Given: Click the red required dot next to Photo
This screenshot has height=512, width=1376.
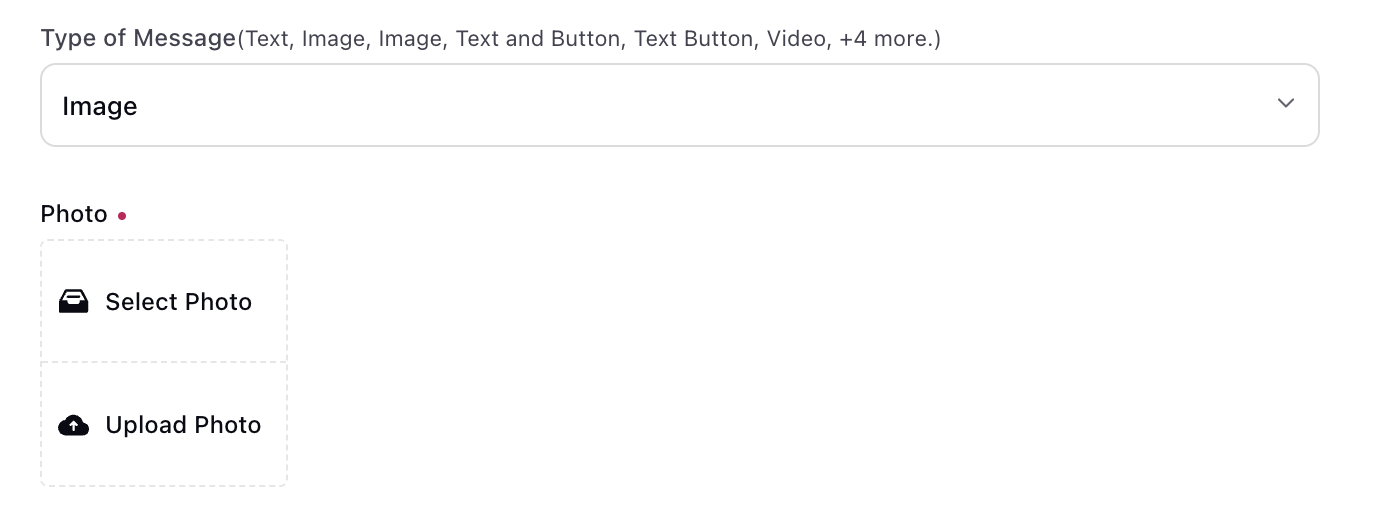Looking at the screenshot, I should (x=122, y=215).
